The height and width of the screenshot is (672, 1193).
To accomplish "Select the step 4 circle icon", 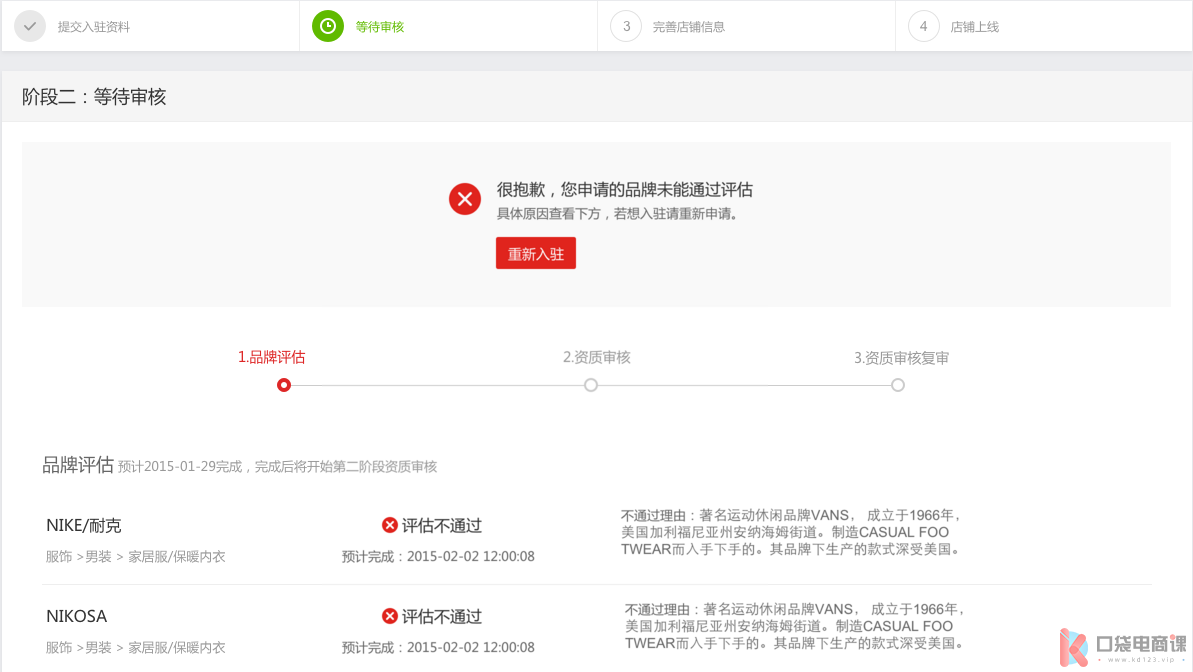I will (x=923, y=27).
